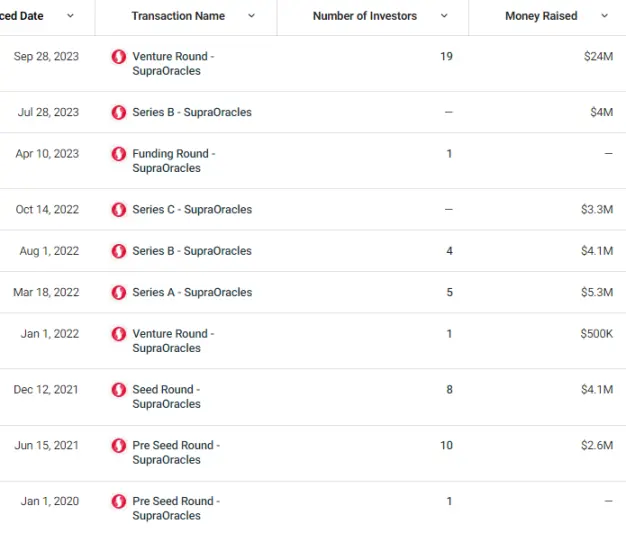Image resolution: width=626 pixels, height=533 pixels.
Task: Click the logo icon next to Series C
Action: [x=119, y=210]
